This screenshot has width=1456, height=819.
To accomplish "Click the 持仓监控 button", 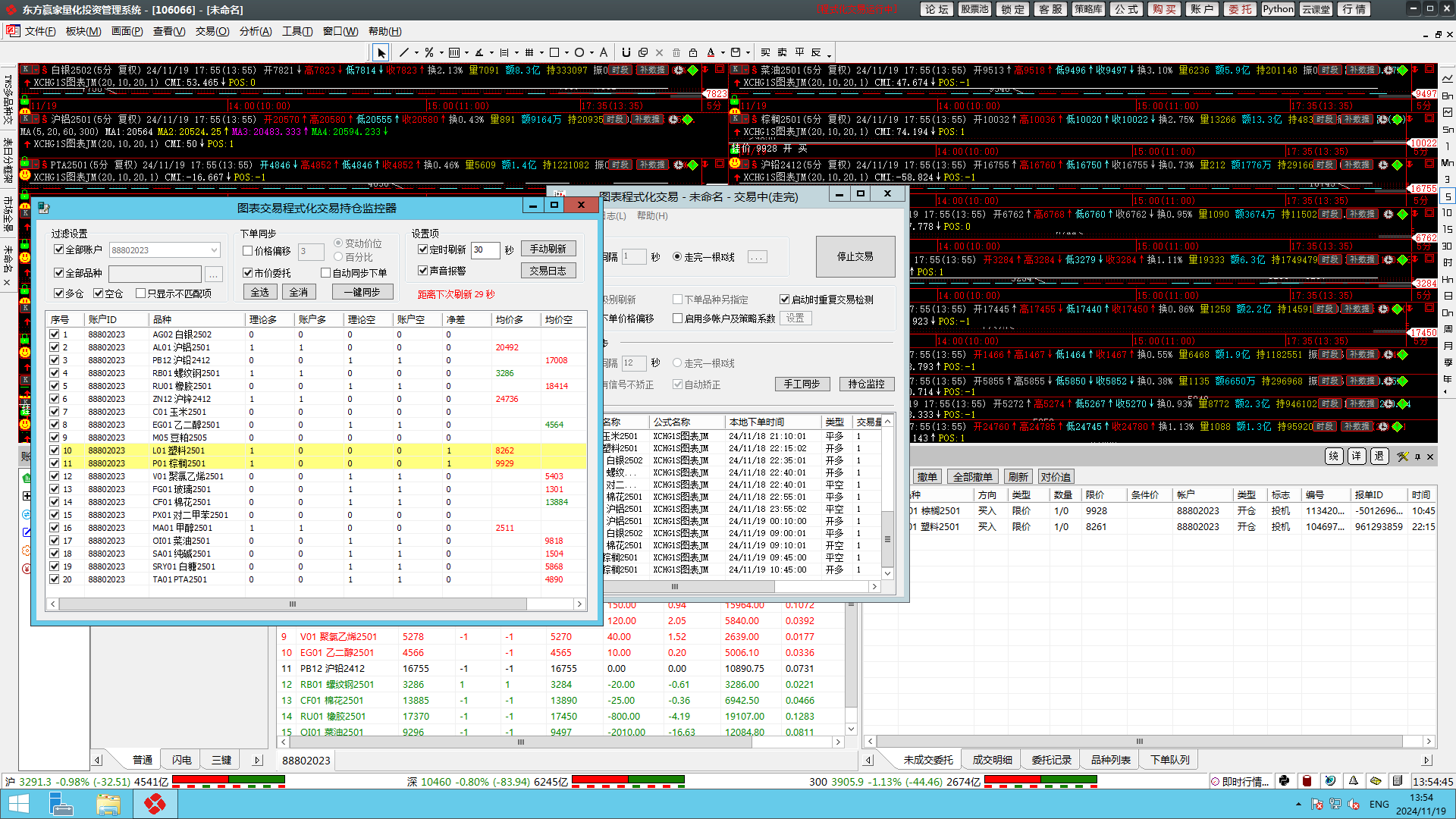I will click(867, 384).
